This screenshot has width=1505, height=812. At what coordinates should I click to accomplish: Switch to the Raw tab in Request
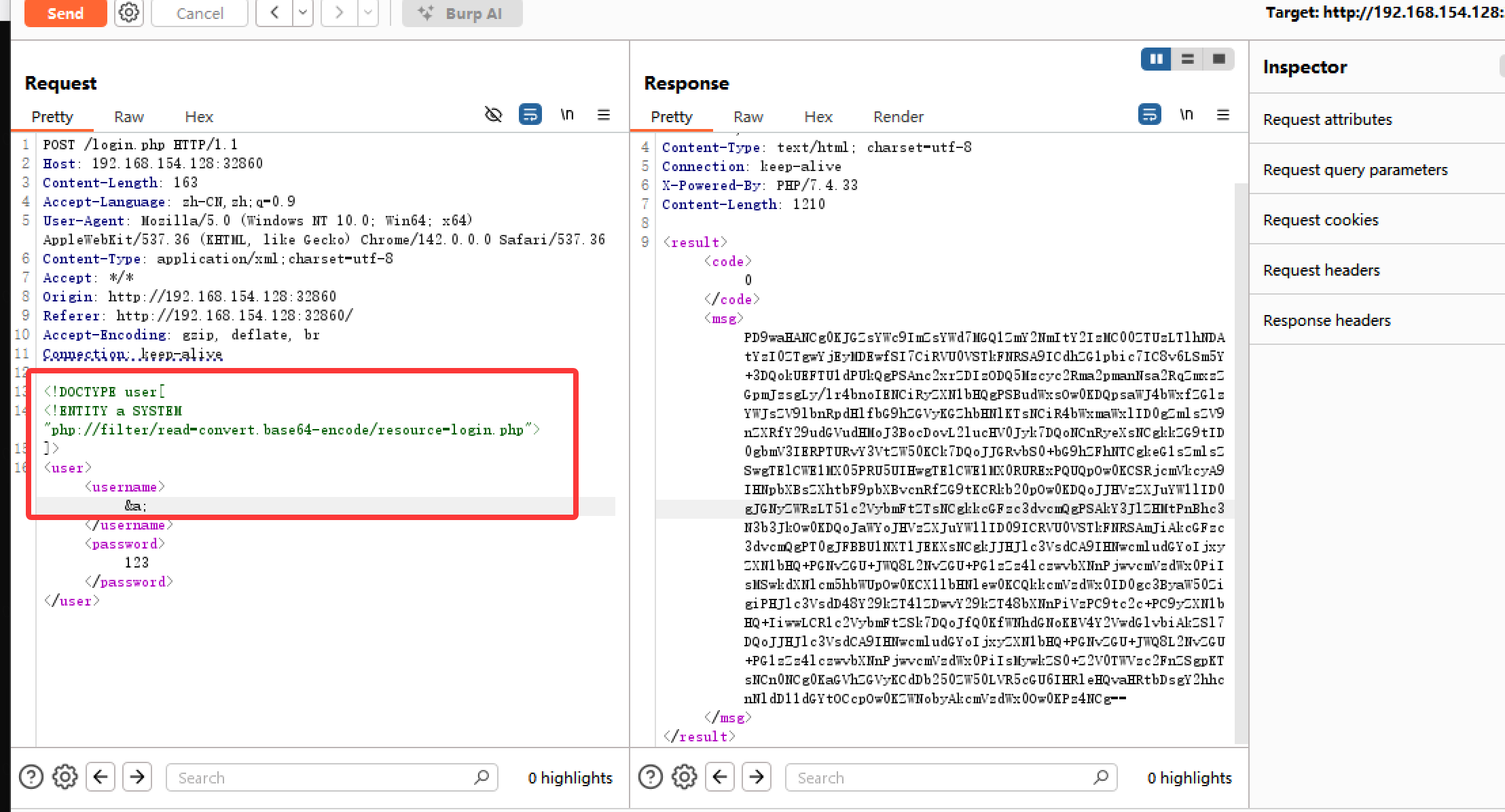pos(128,117)
